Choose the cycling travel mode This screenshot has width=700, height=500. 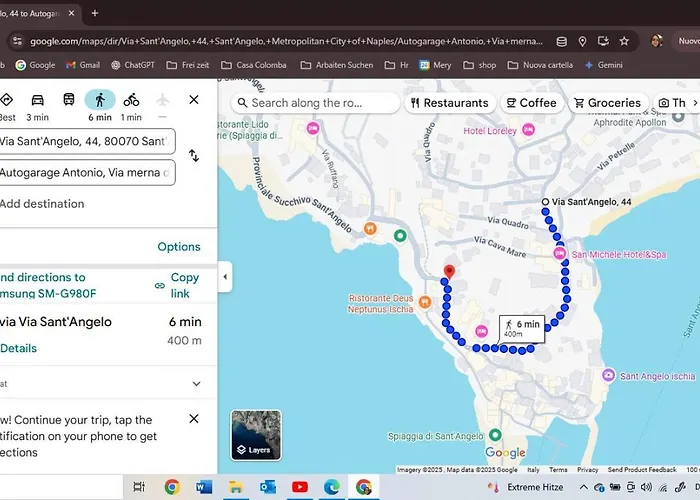point(131,100)
